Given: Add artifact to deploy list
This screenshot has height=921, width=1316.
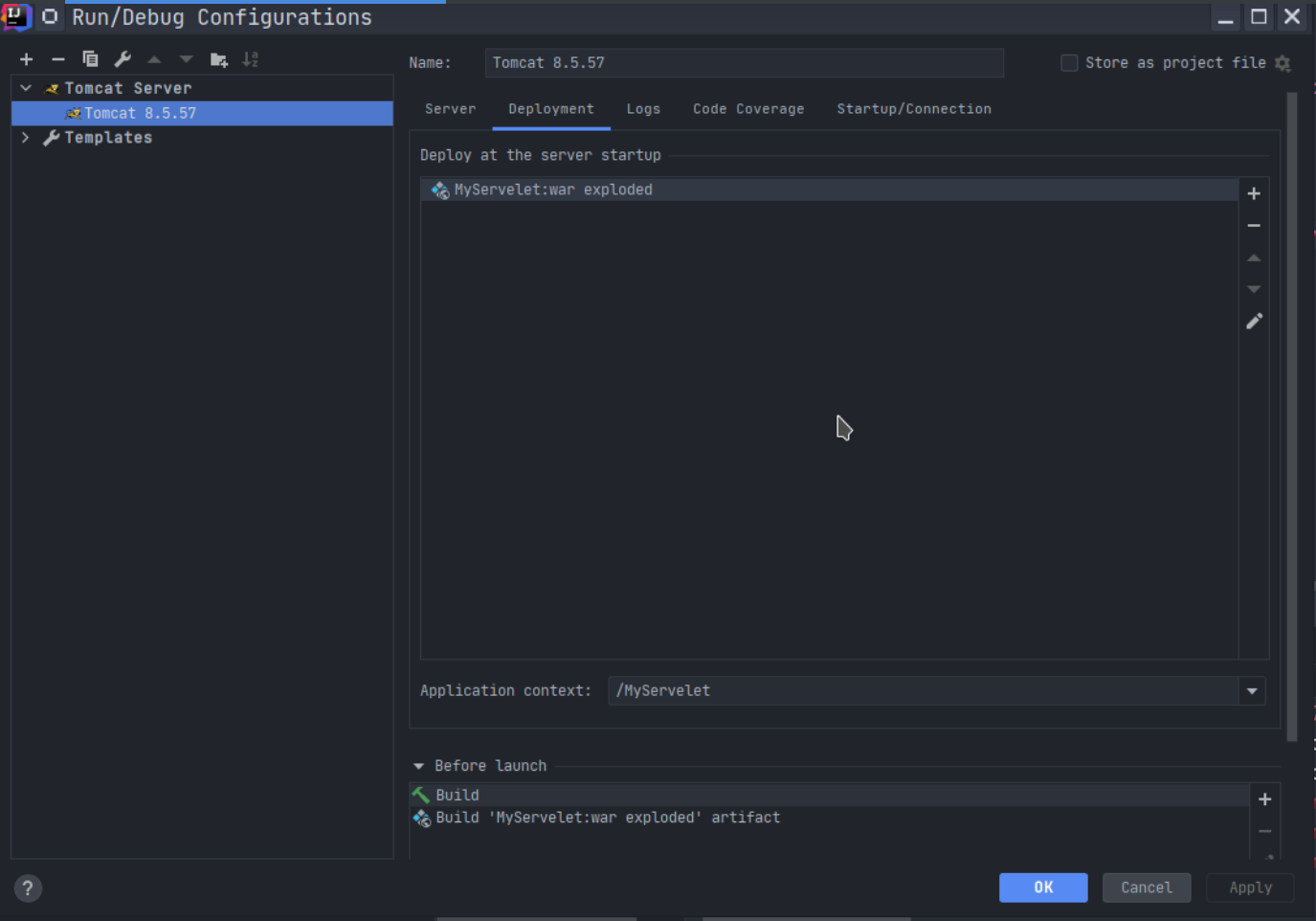Looking at the screenshot, I should coord(1254,193).
